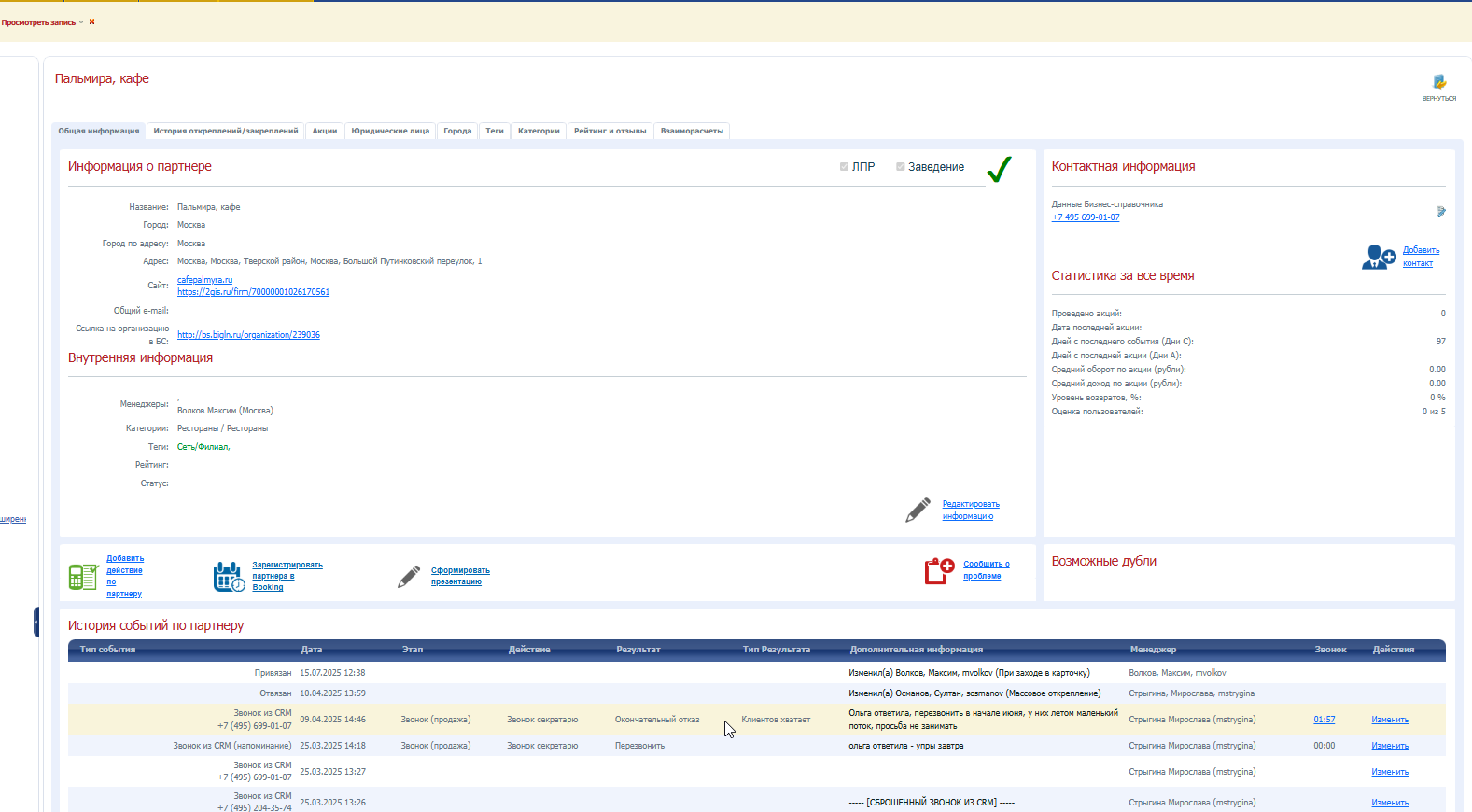
Task: Expand the Просмотреть запись dropdown arrow
Action: click(81, 22)
